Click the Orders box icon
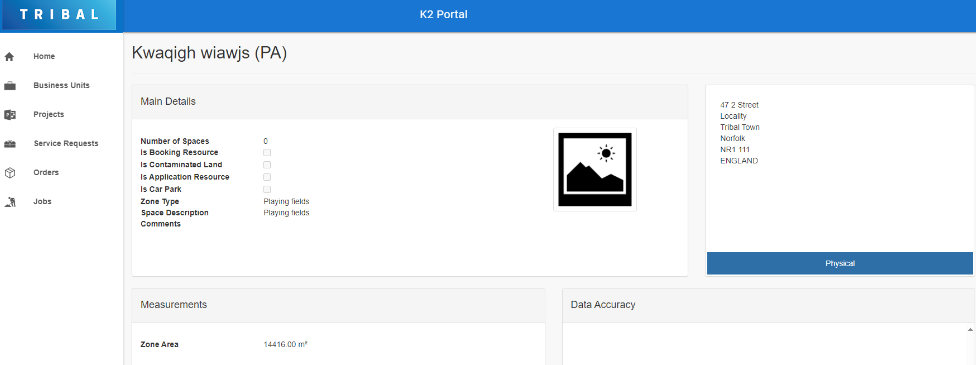 coord(9,173)
